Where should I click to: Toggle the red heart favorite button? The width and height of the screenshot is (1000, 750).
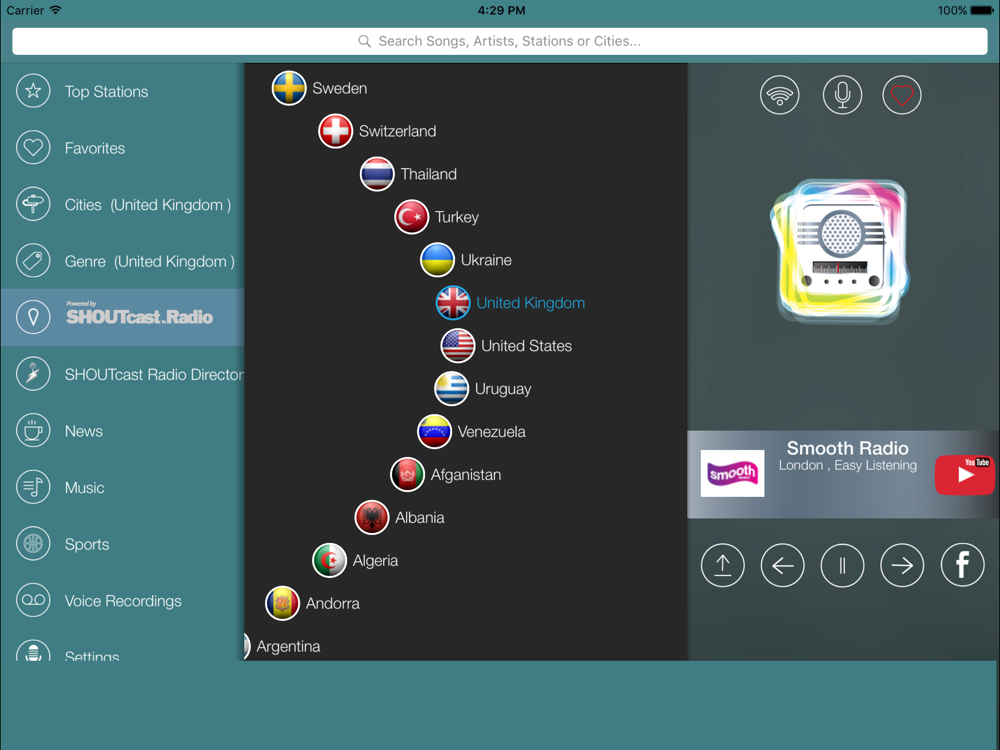coord(902,95)
